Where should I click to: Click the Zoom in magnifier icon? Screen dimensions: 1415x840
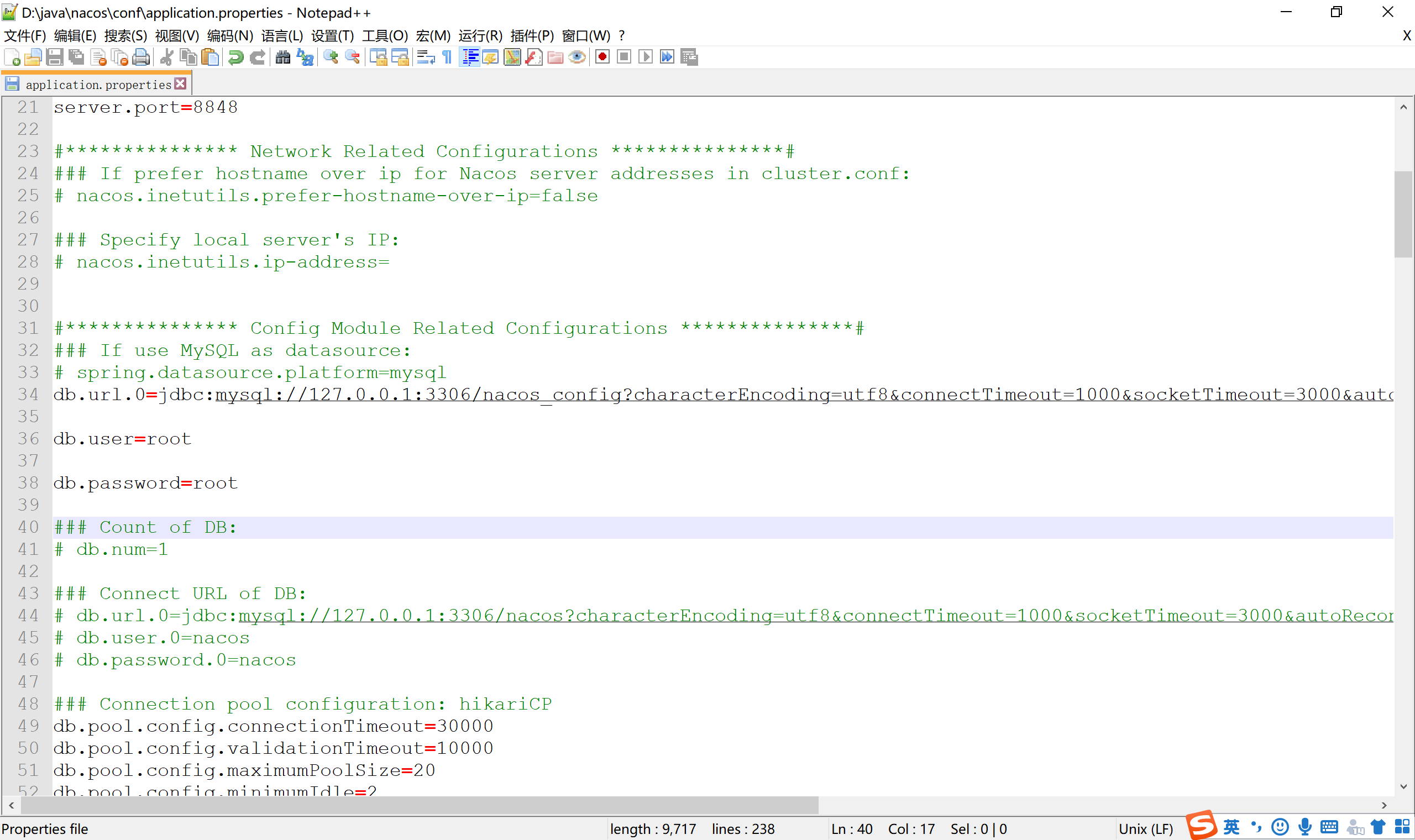[x=331, y=57]
